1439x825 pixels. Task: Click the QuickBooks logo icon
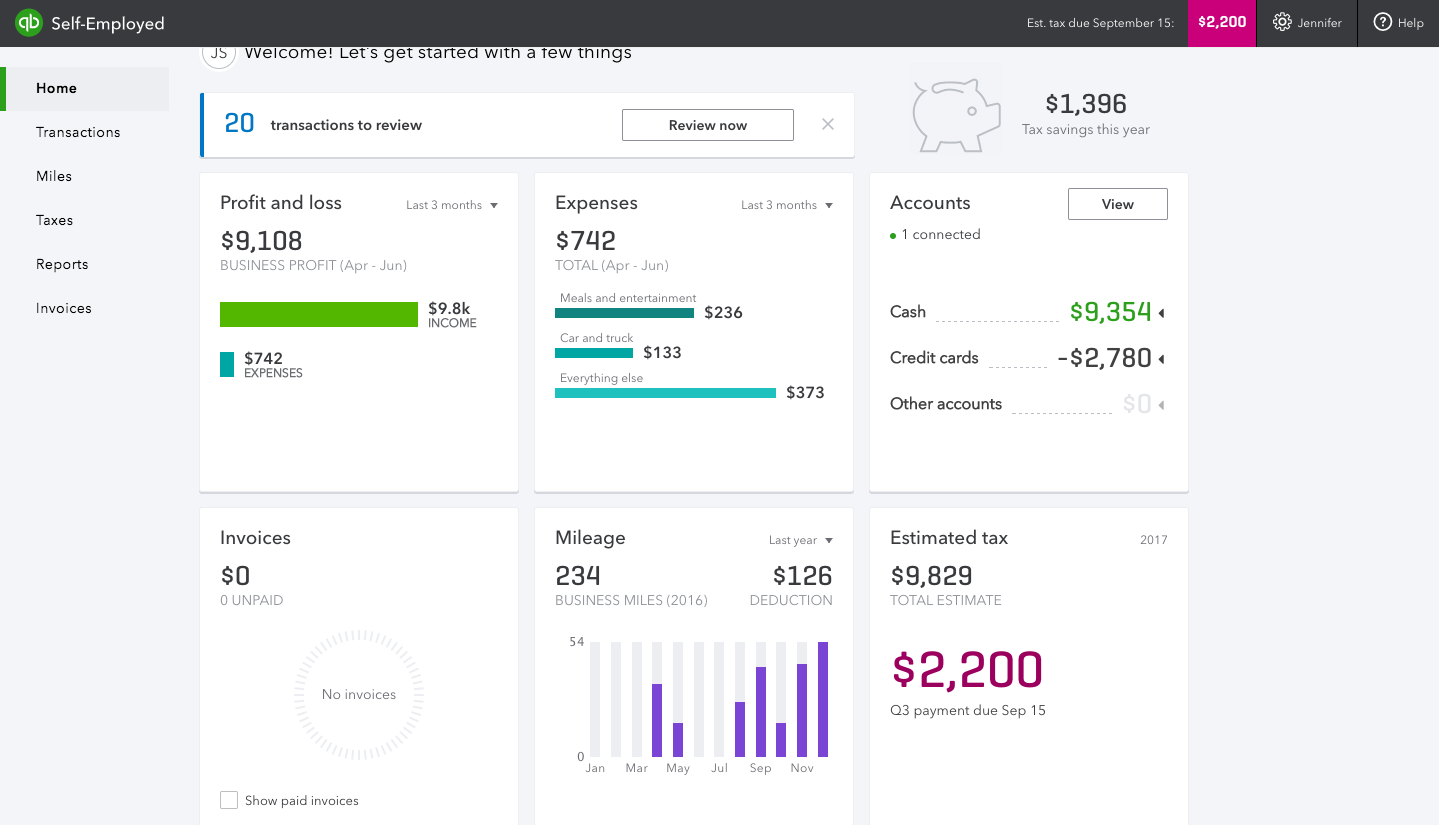click(x=29, y=23)
